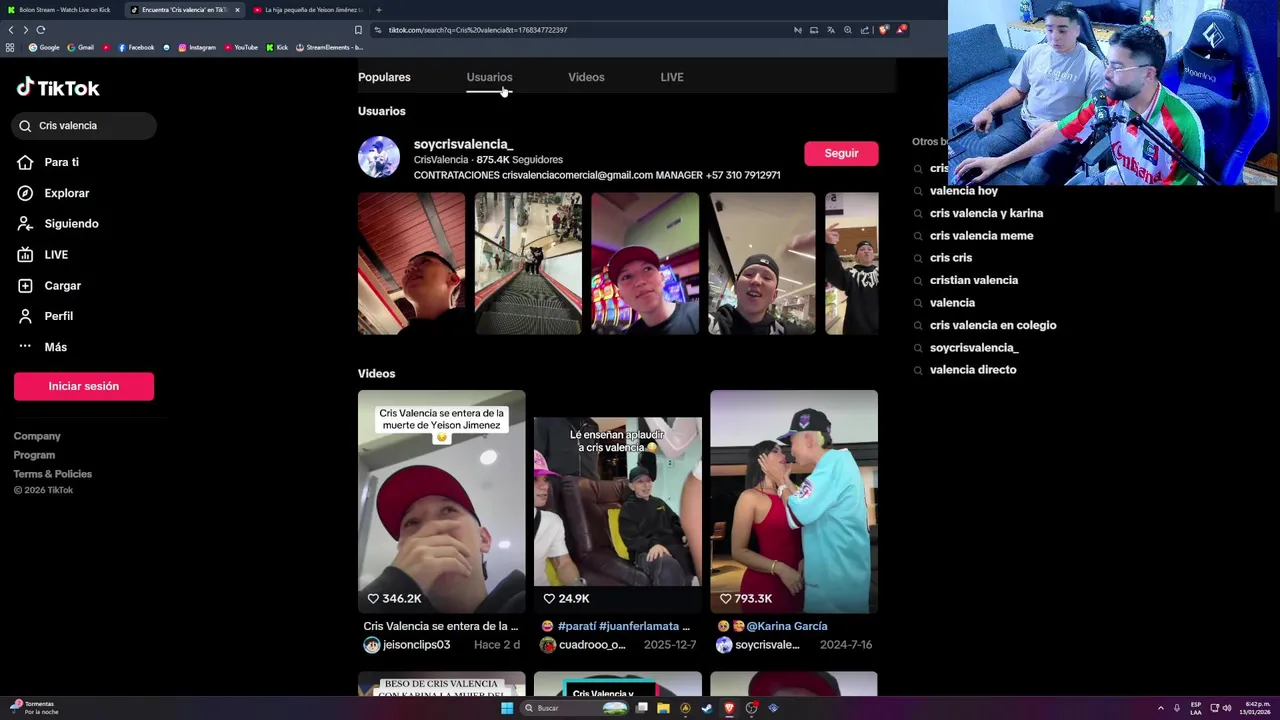
Task: Click TikTok search field with Cris valencia
Action: [85, 126]
